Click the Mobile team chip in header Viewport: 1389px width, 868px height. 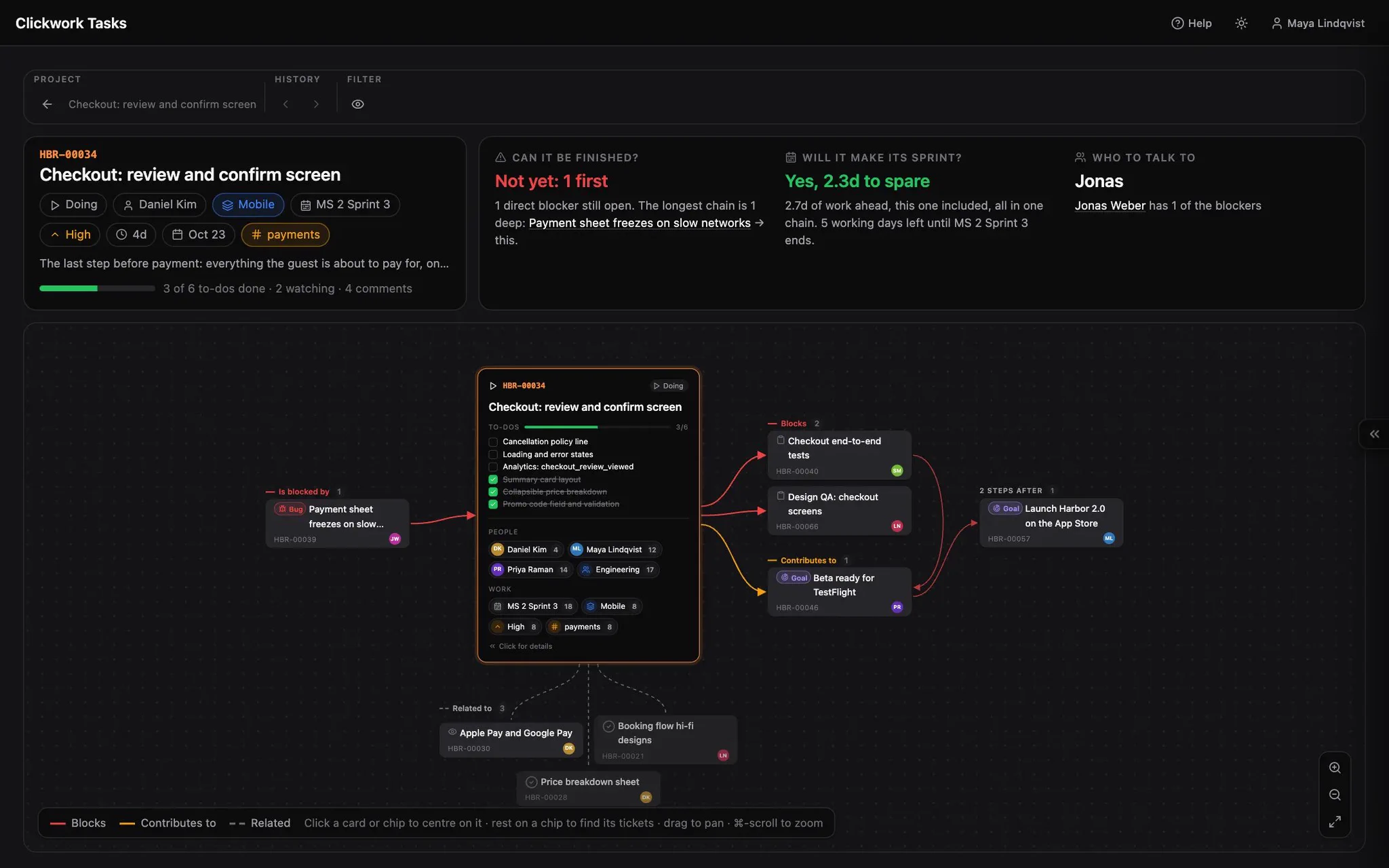[248, 205]
